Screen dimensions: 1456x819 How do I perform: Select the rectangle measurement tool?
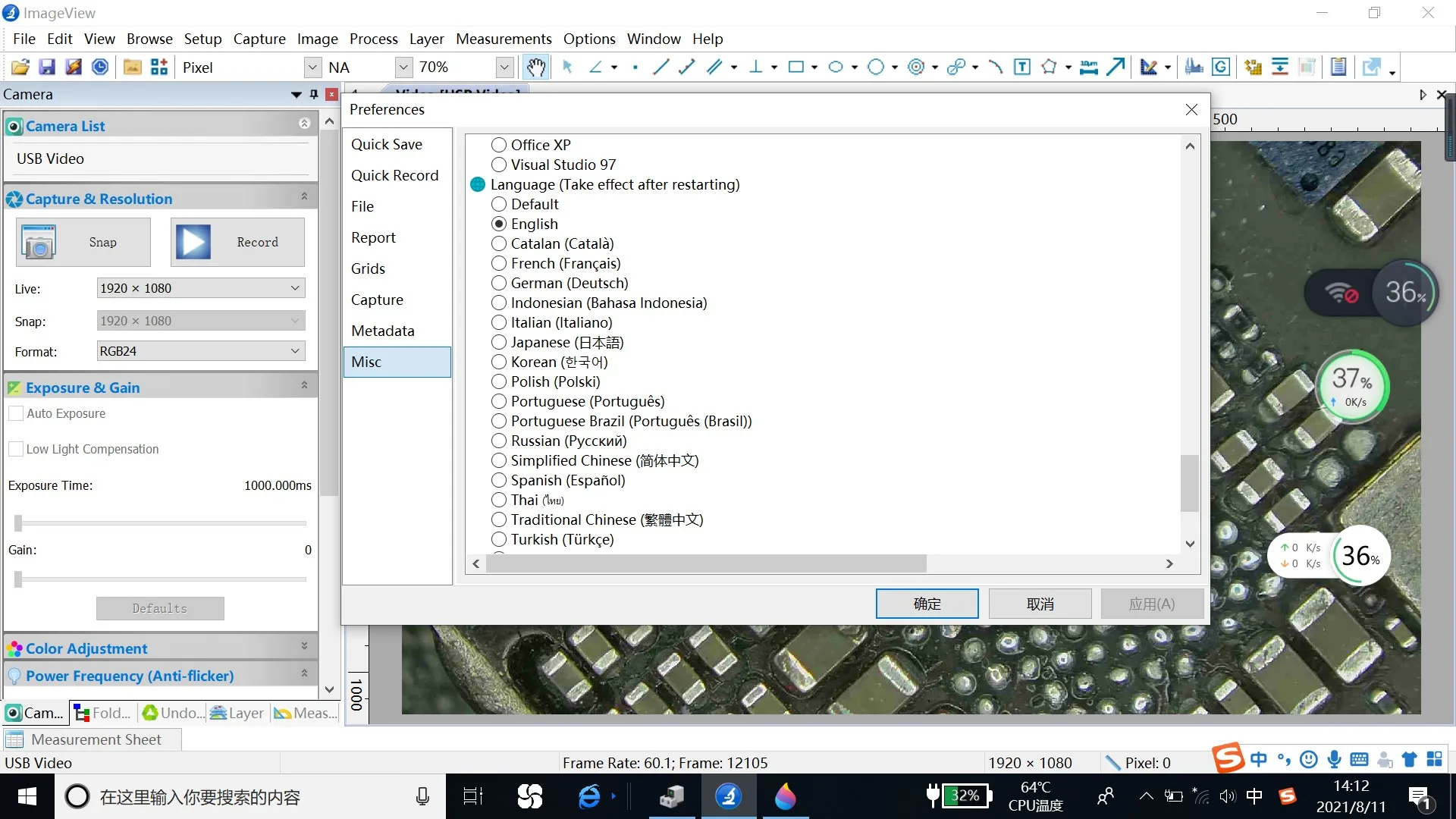tap(795, 67)
